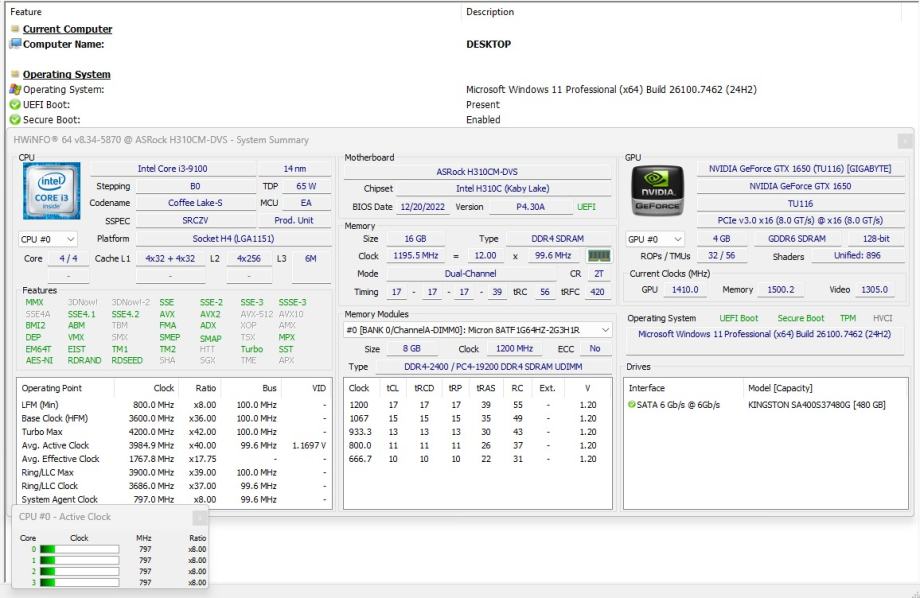Click the Description column header
The height and width of the screenshot is (598, 920).
(490, 12)
